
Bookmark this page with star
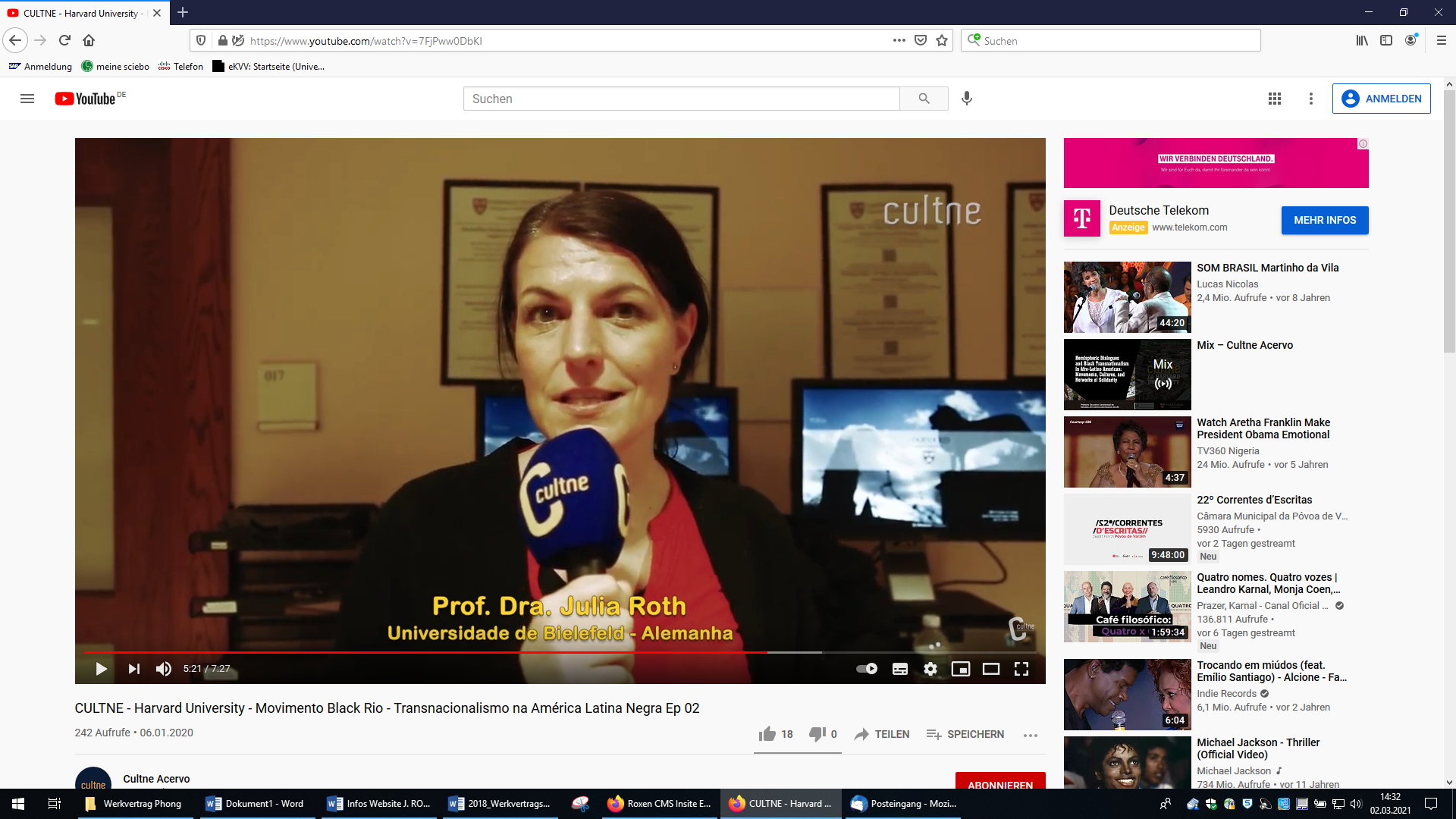(942, 40)
